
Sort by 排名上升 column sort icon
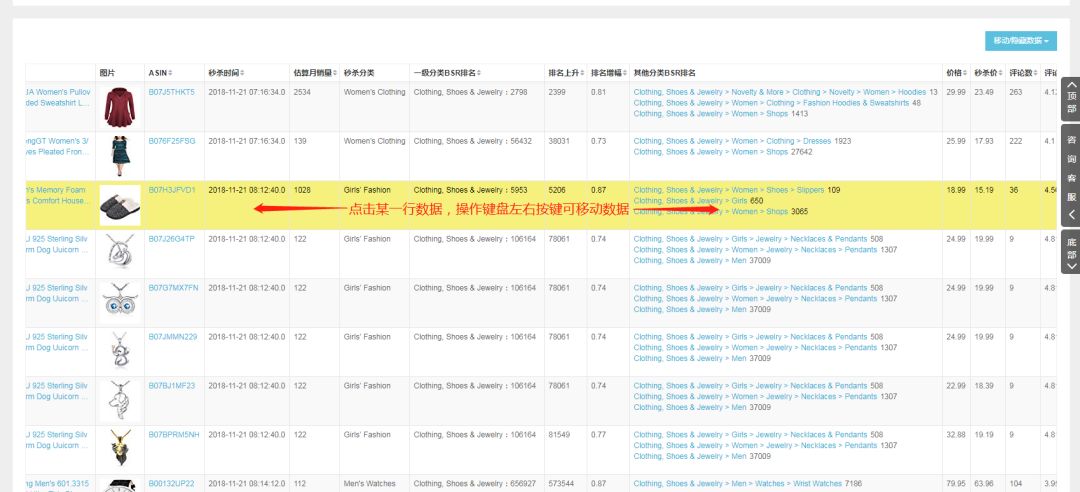pyautogui.click(x=582, y=73)
